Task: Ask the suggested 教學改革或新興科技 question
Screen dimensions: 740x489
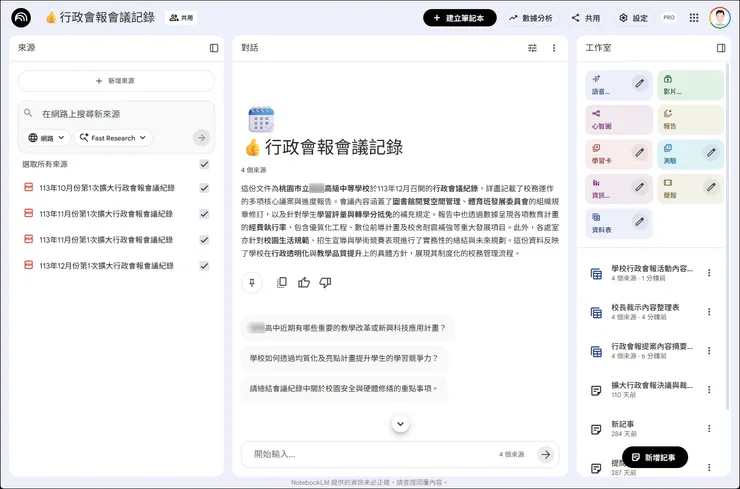Action: [347, 328]
